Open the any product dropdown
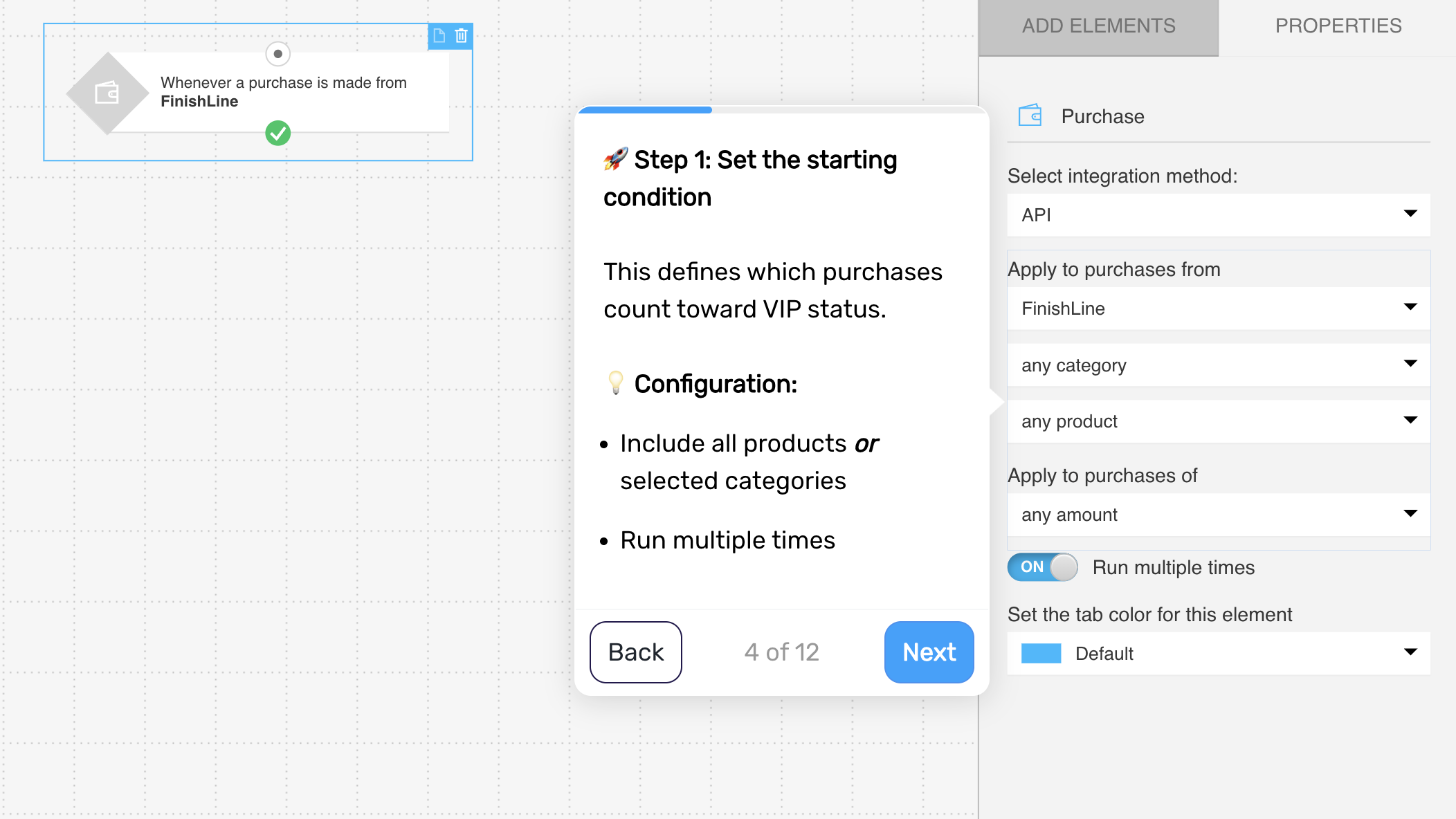 (1219, 421)
